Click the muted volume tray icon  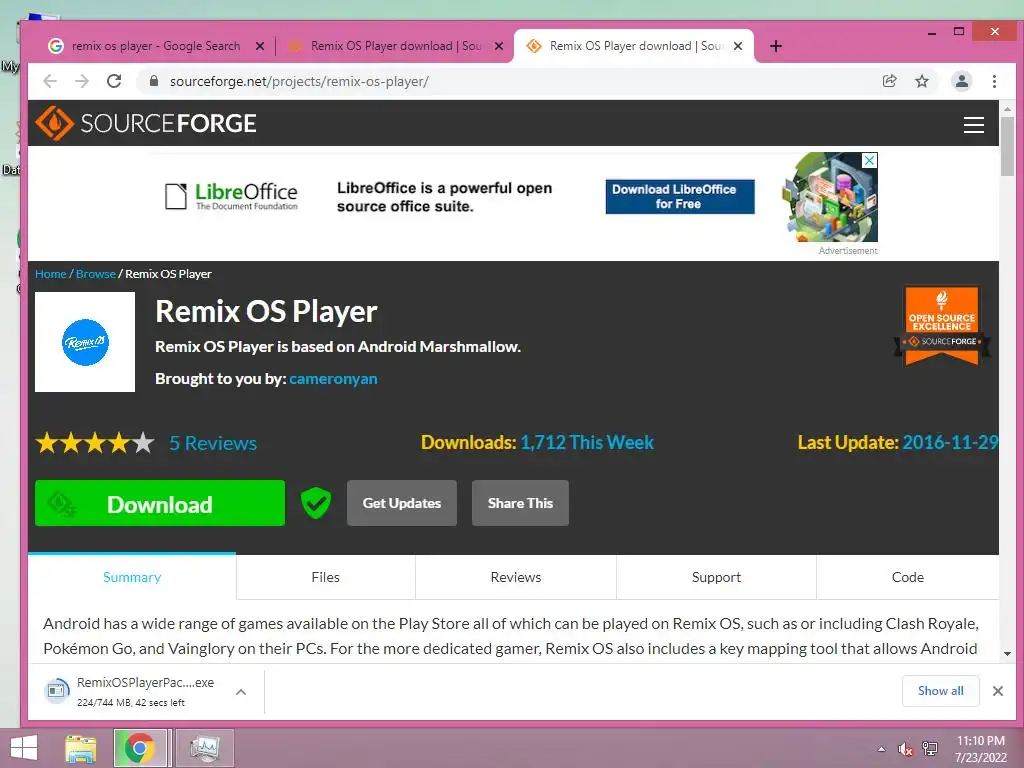coord(905,749)
